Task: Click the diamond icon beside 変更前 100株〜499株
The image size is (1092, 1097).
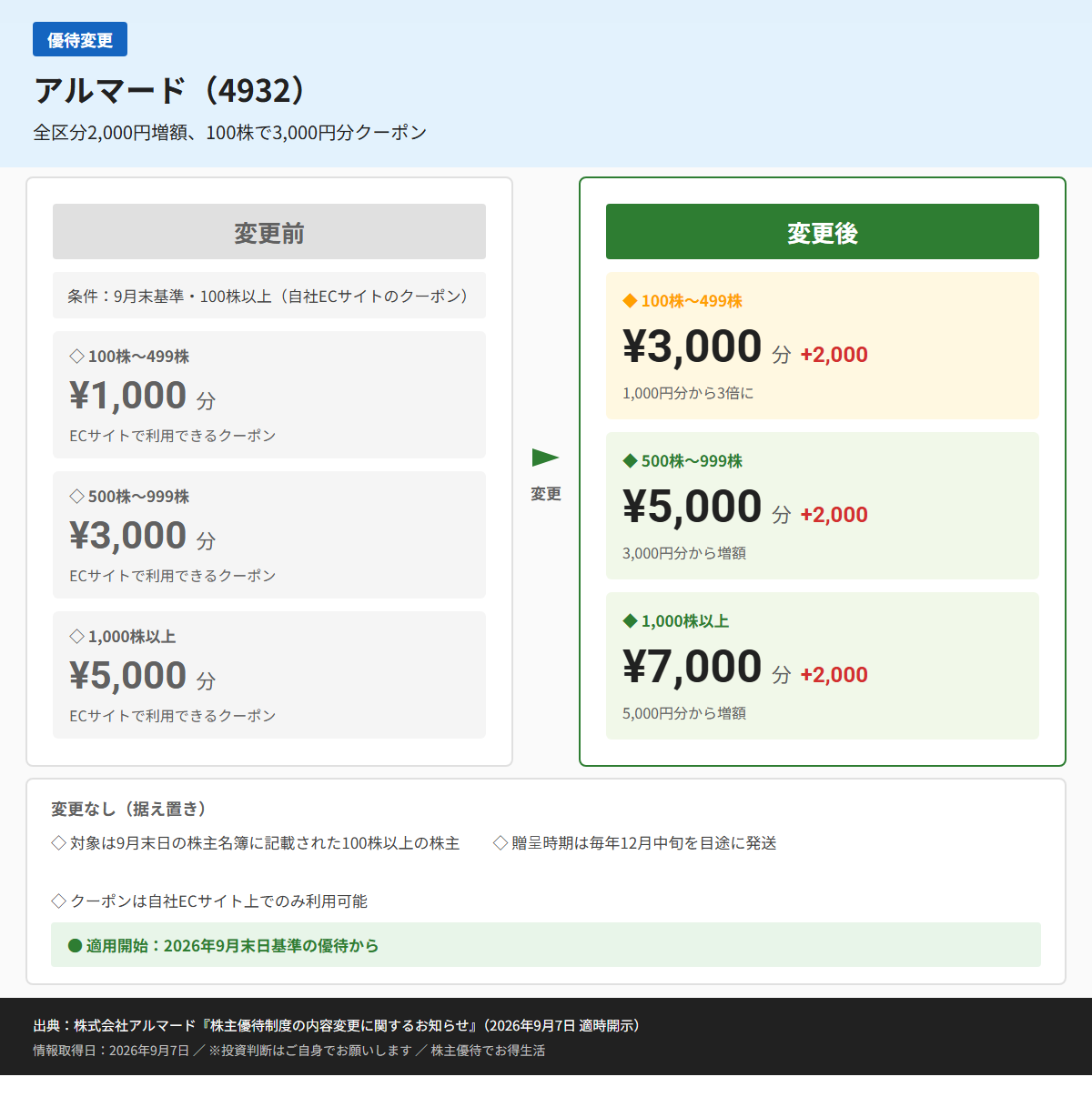Action: tap(77, 356)
